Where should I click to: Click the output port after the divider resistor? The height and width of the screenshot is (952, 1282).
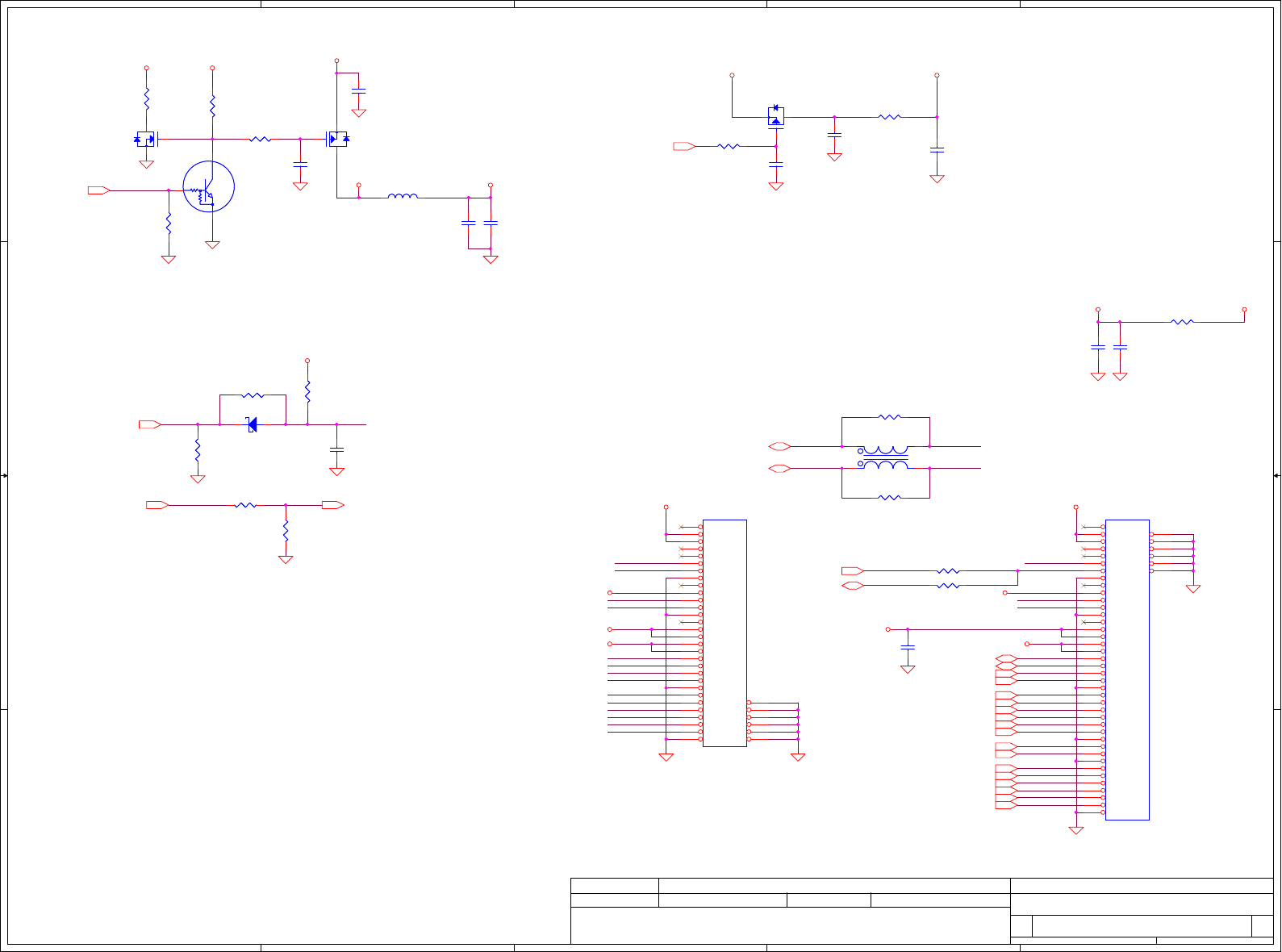[x=333, y=505]
